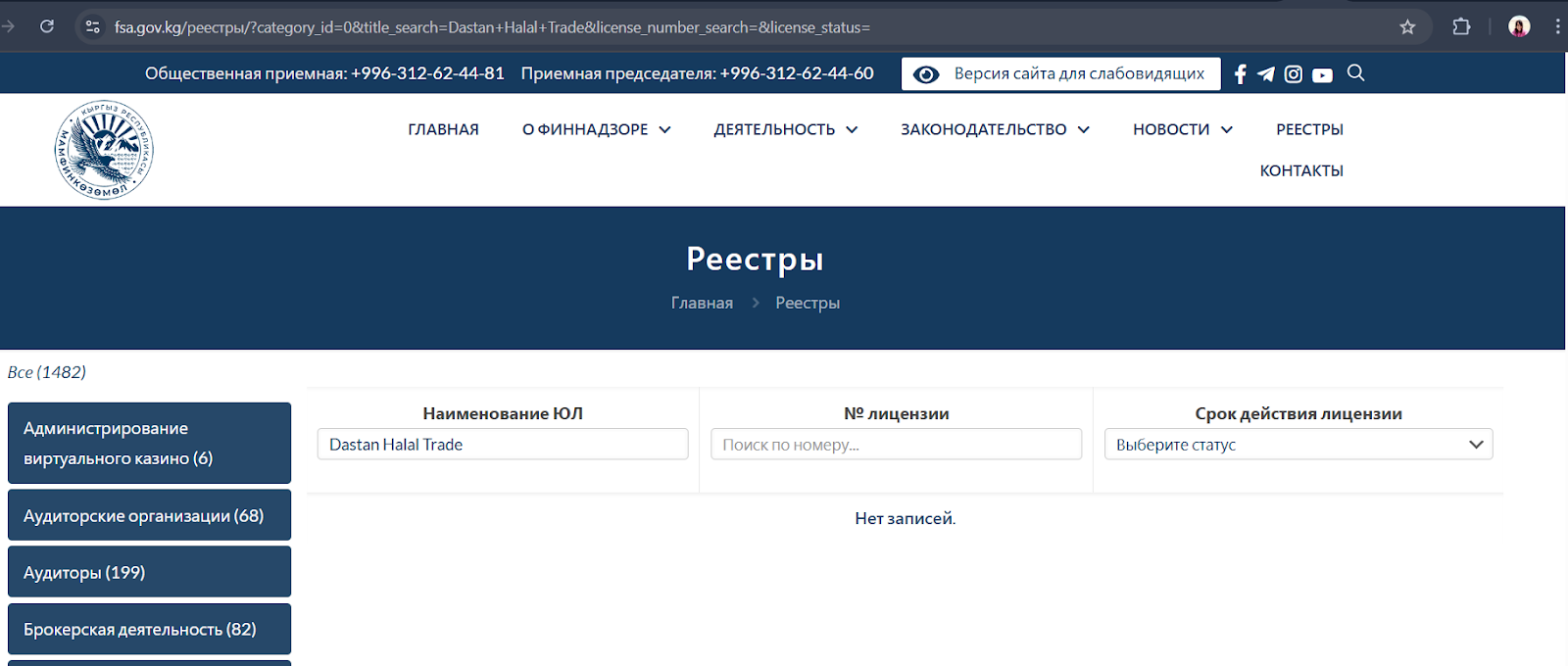Click the Реестры page heading
The height and width of the screenshot is (666, 1568).
[755, 259]
